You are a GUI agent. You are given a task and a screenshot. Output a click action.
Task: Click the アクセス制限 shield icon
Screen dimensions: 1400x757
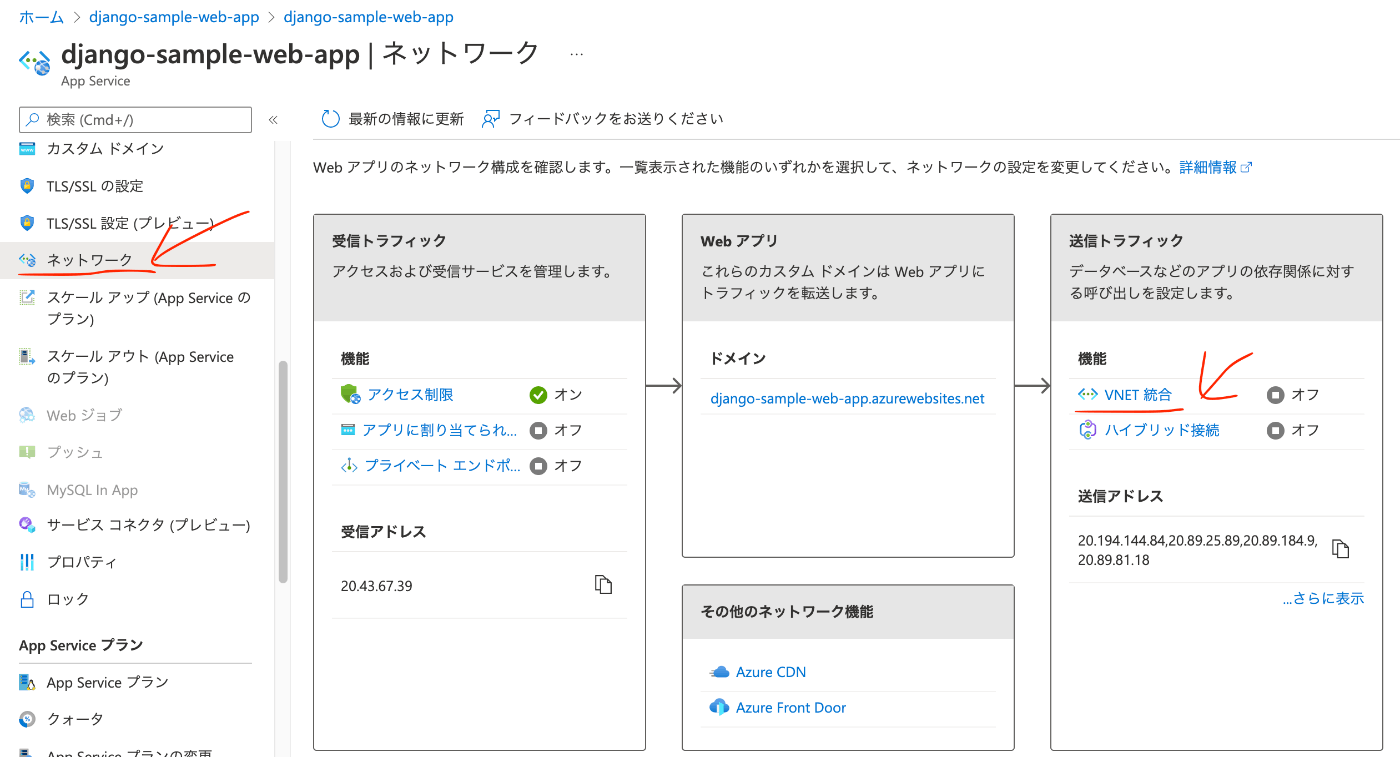349,395
